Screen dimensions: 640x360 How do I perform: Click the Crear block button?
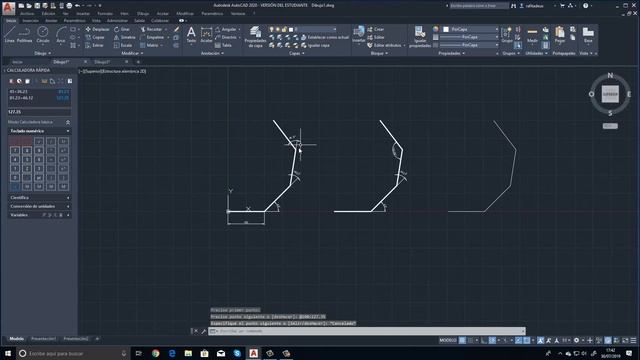click(376, 29)
